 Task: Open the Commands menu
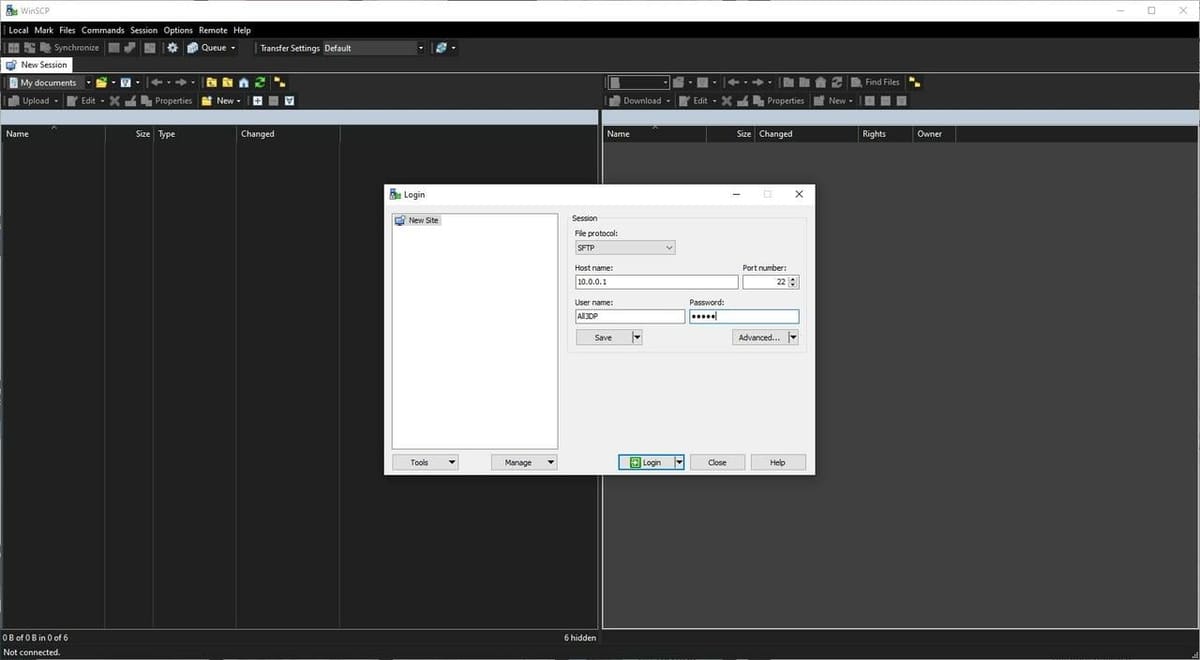click(103, 30)
